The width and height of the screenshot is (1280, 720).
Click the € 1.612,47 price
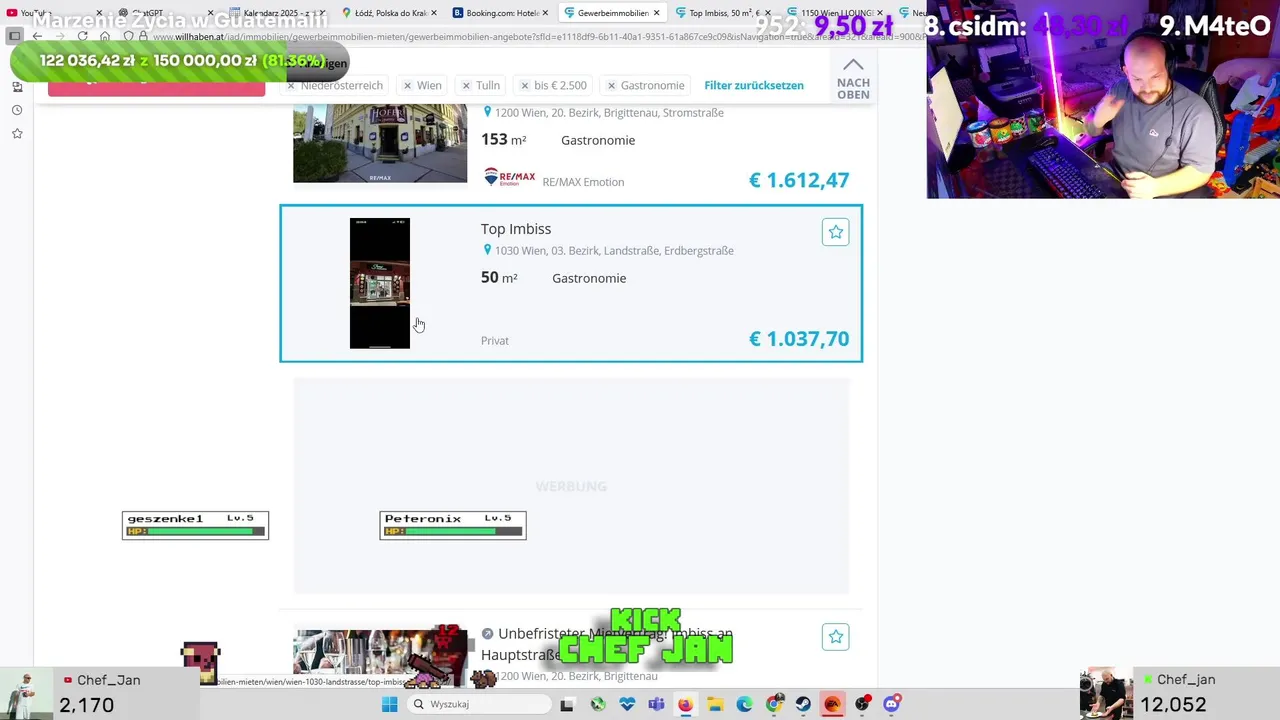coord(799,180)
